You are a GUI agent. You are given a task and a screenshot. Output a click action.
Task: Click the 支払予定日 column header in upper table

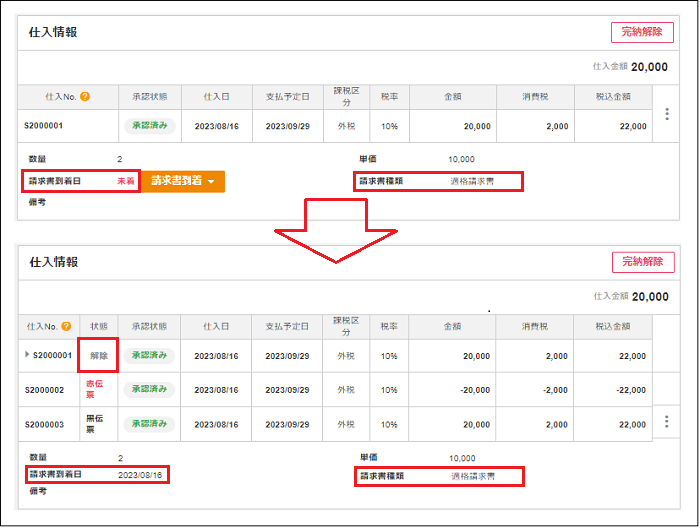pyautogui.click(x=289, y=97)
